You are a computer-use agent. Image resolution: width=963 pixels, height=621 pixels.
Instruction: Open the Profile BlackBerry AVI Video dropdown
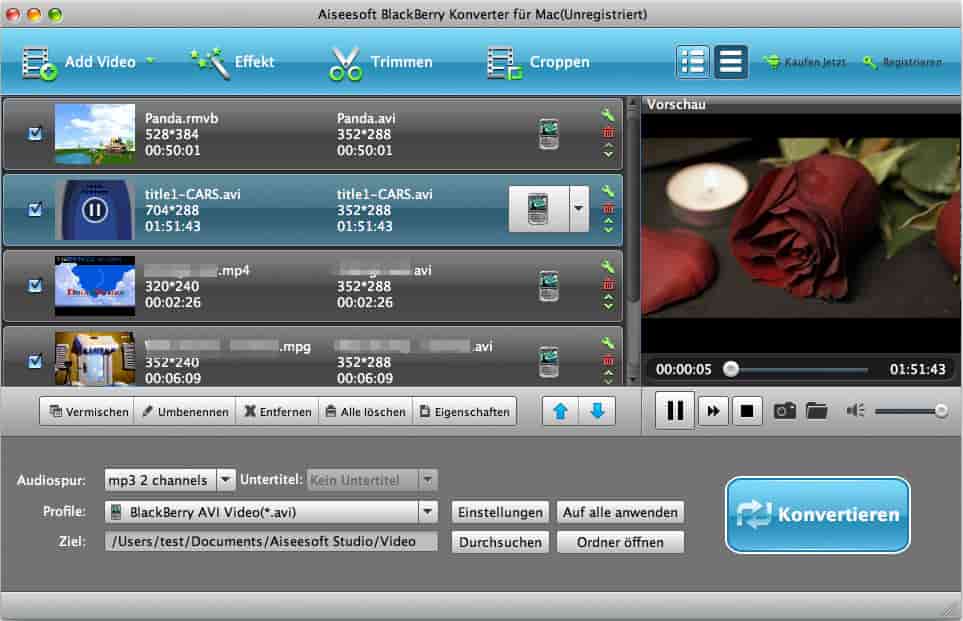point(271,512)
